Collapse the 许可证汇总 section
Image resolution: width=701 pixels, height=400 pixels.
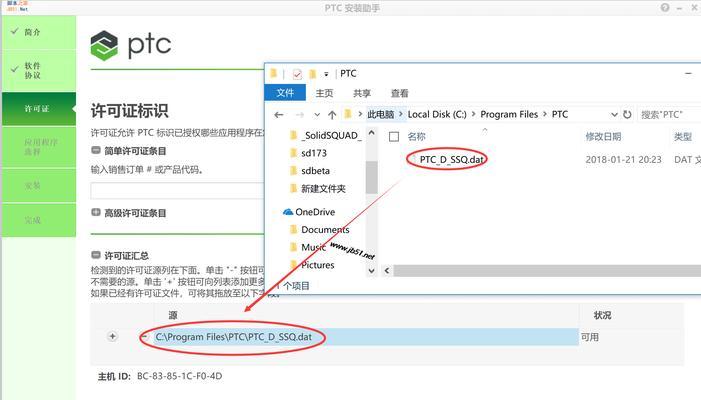pos(96,255)
